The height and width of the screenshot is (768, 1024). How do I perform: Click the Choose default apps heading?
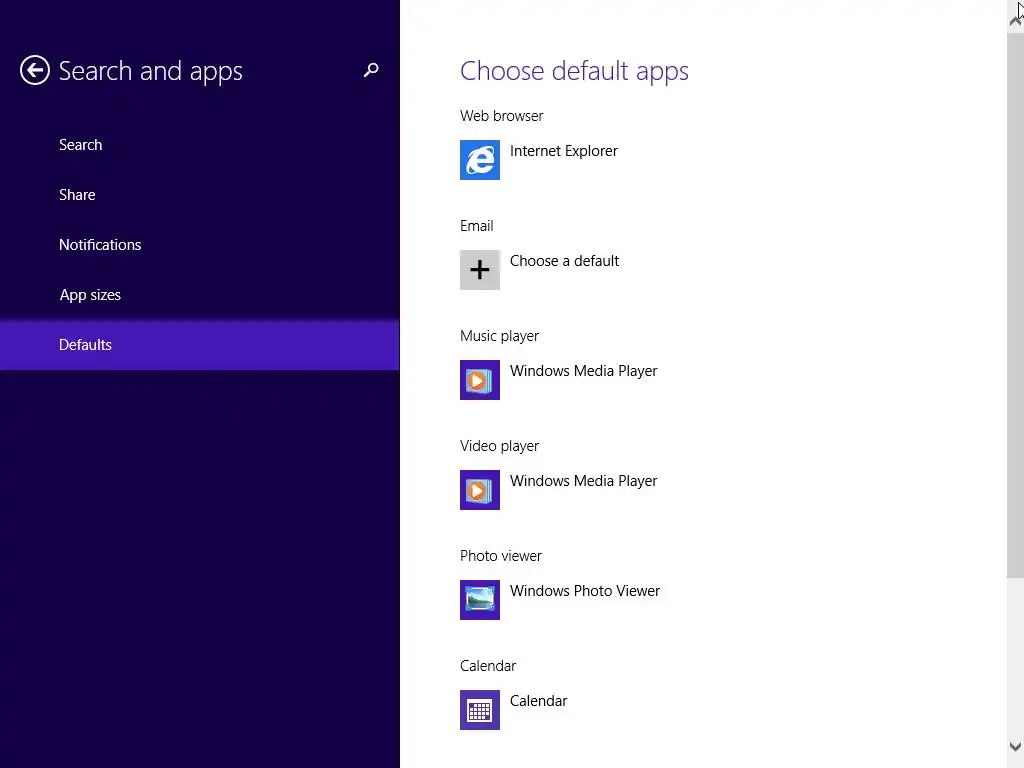(574, 71)
